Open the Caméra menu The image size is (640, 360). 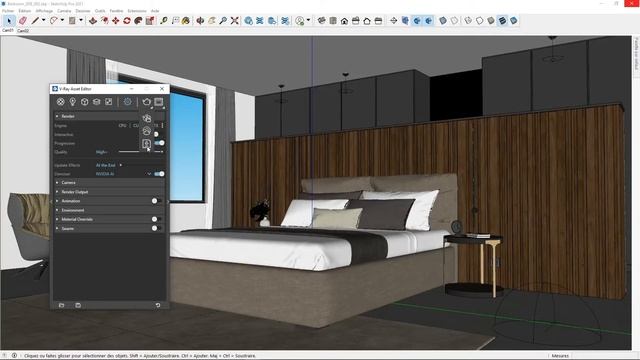(64, 11)
